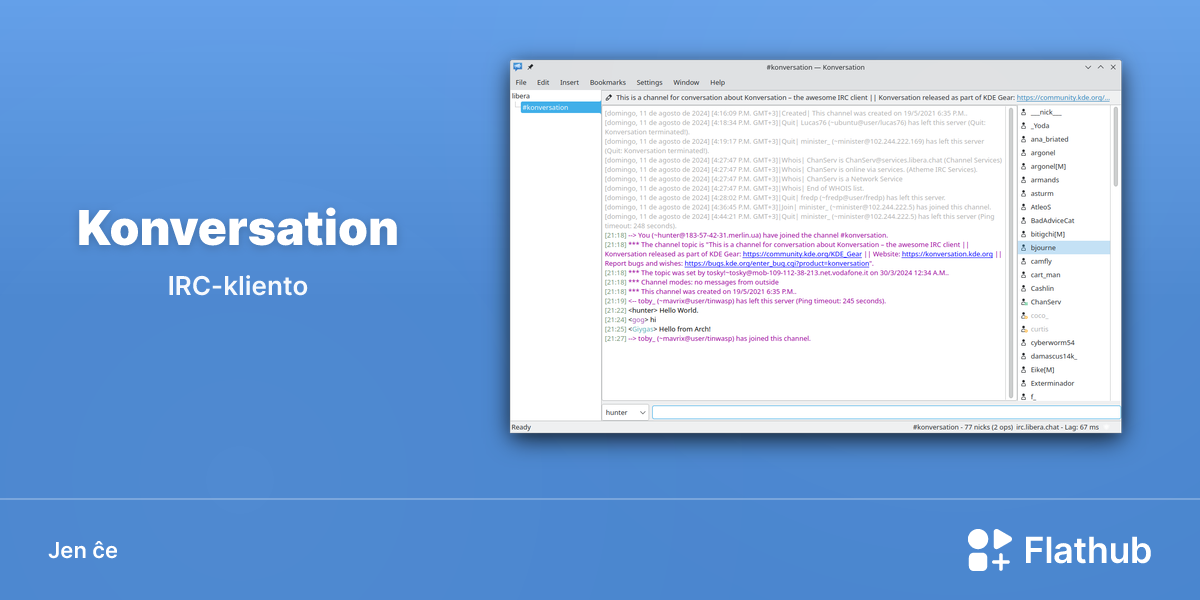
Task: Click the user icon beside Cashlin
Action: 1023,288
